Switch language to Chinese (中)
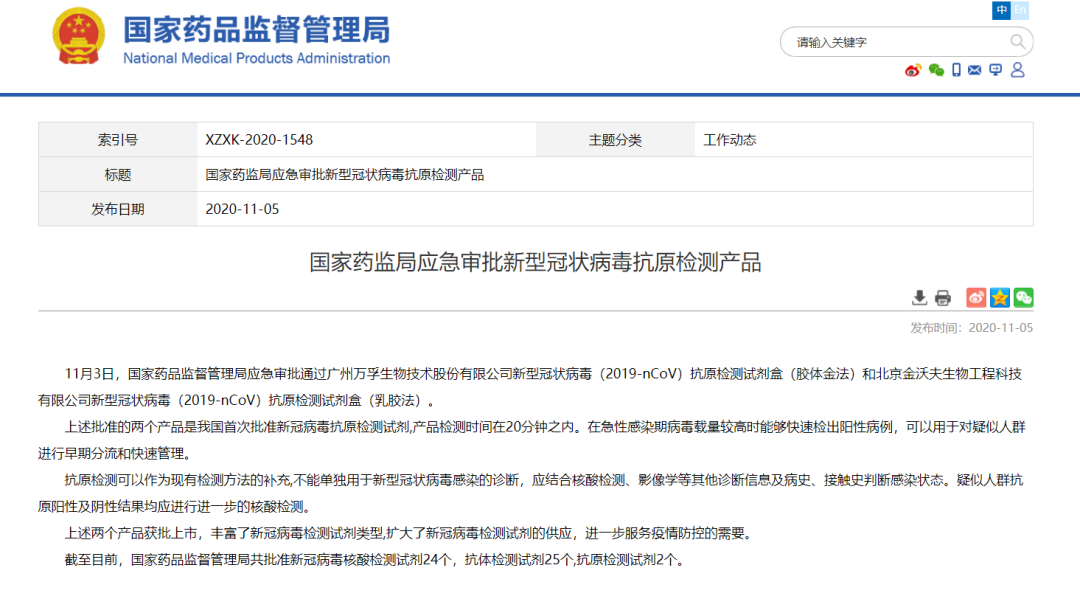This screenshot has height=596, width=1080. [1001, 11]
